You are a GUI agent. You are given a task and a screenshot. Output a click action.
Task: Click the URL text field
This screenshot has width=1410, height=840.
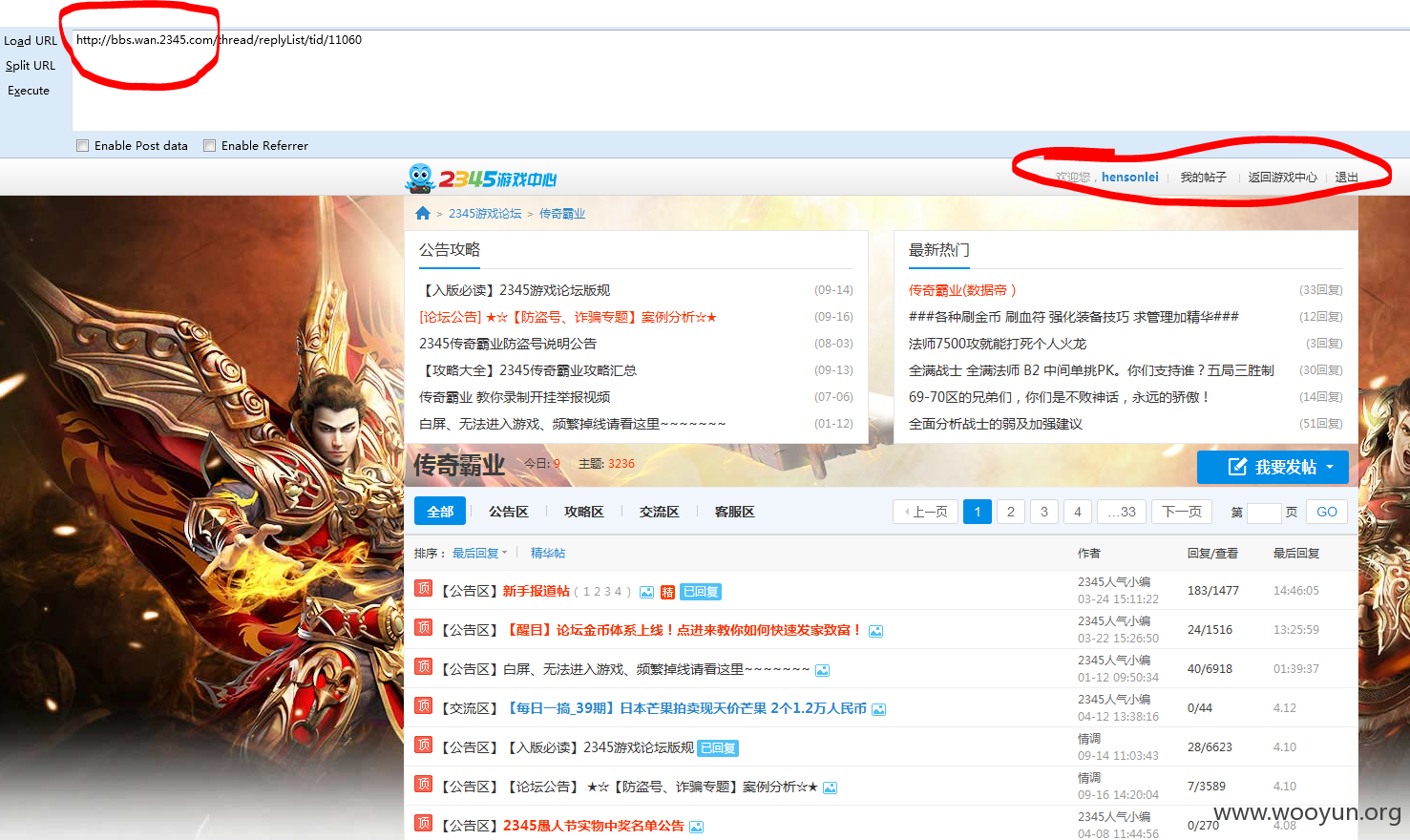tap(741, 80)
